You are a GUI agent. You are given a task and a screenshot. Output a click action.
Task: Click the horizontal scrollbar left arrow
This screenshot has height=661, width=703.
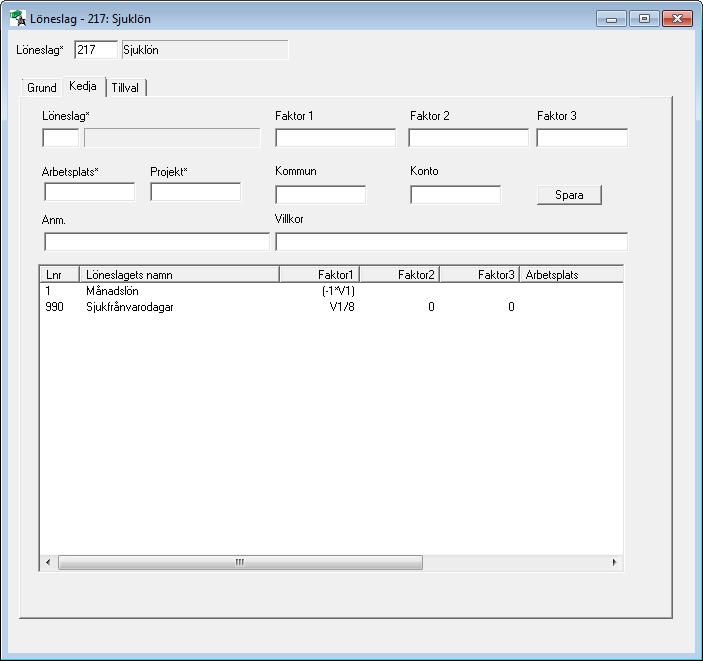click(x=48, y=562)
